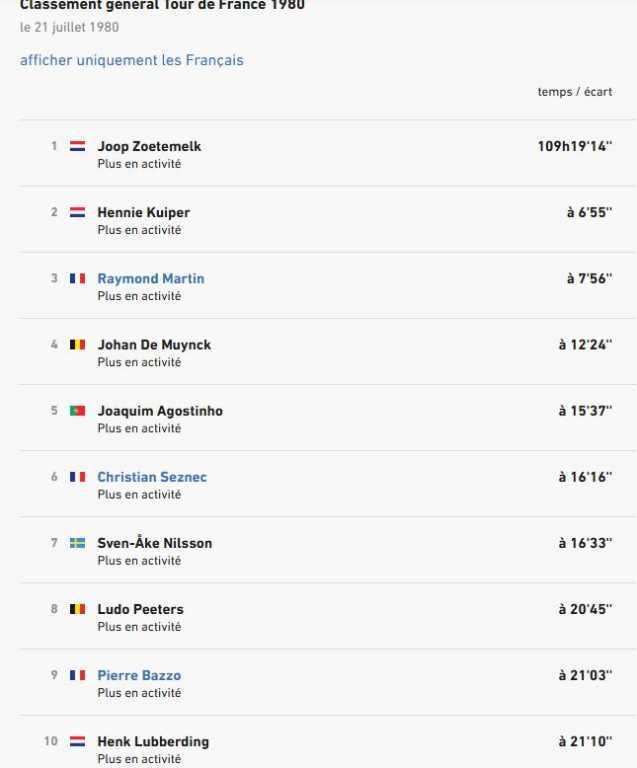Click the Swedish flag beside Sven-Åke Nilsson

point(77,543)
